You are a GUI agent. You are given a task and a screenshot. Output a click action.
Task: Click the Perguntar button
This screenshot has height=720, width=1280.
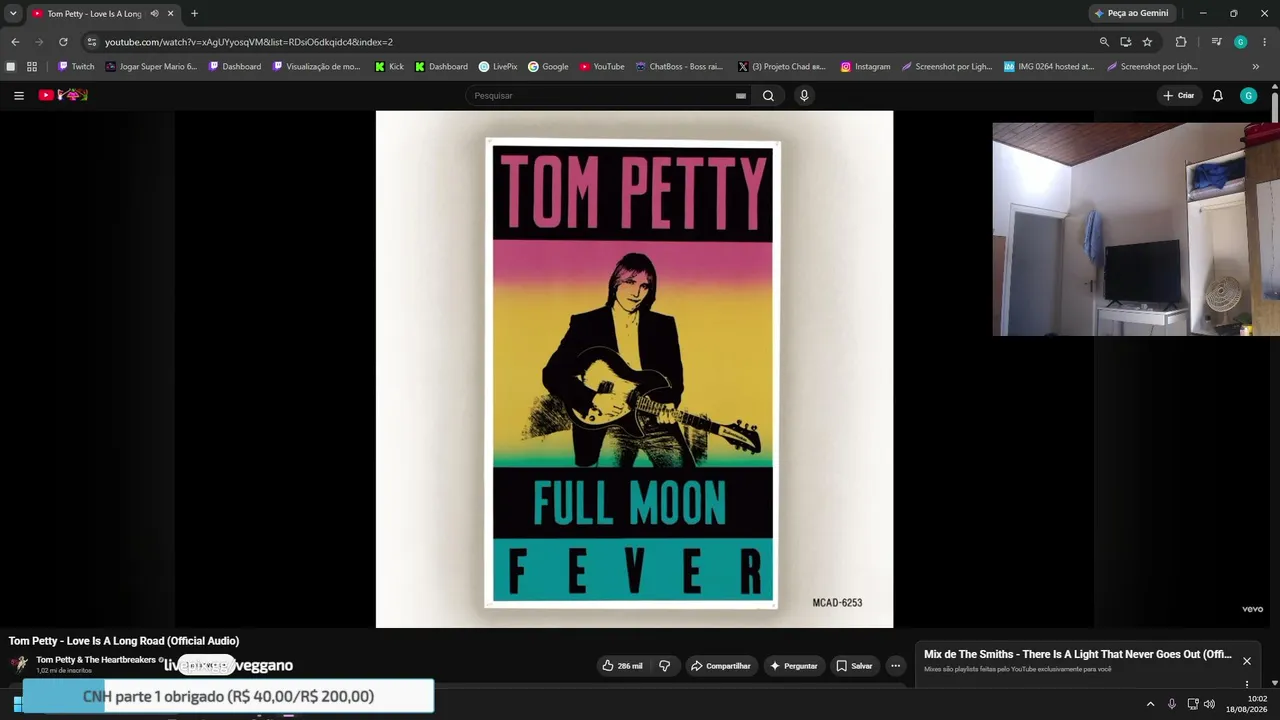point(793,666)
